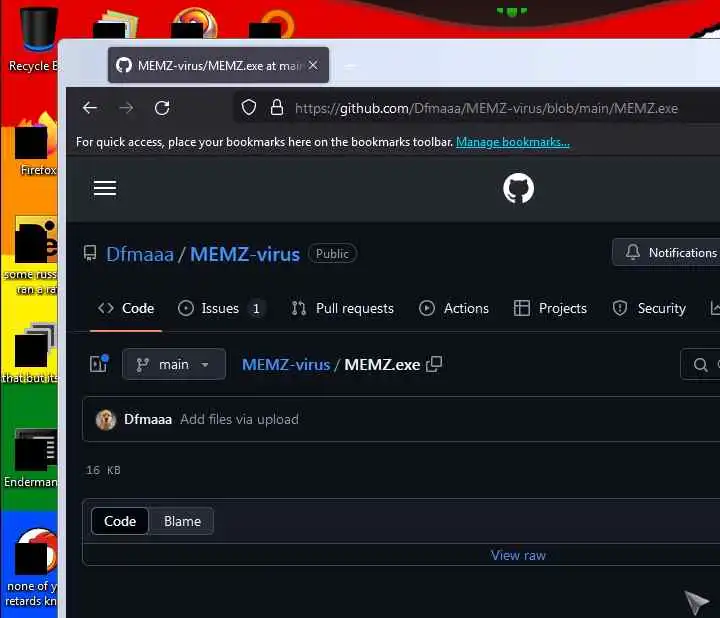The image size is (720, 618).
Task: Click the search icon in the file search box
Action: (x=700, y=365)
